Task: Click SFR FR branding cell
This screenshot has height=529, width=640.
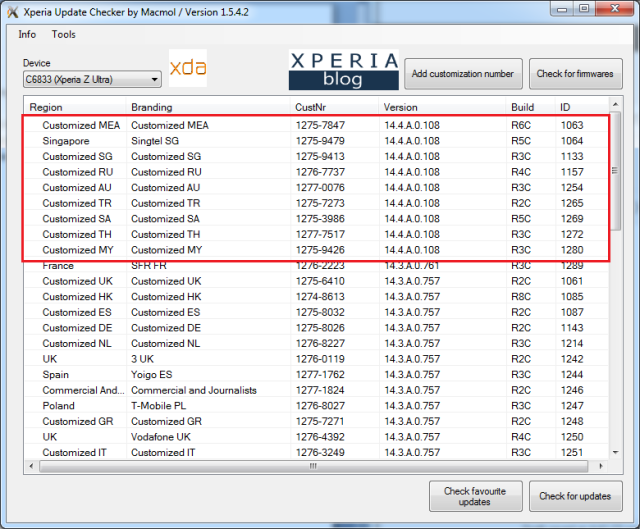Action: tap(149, 266)
